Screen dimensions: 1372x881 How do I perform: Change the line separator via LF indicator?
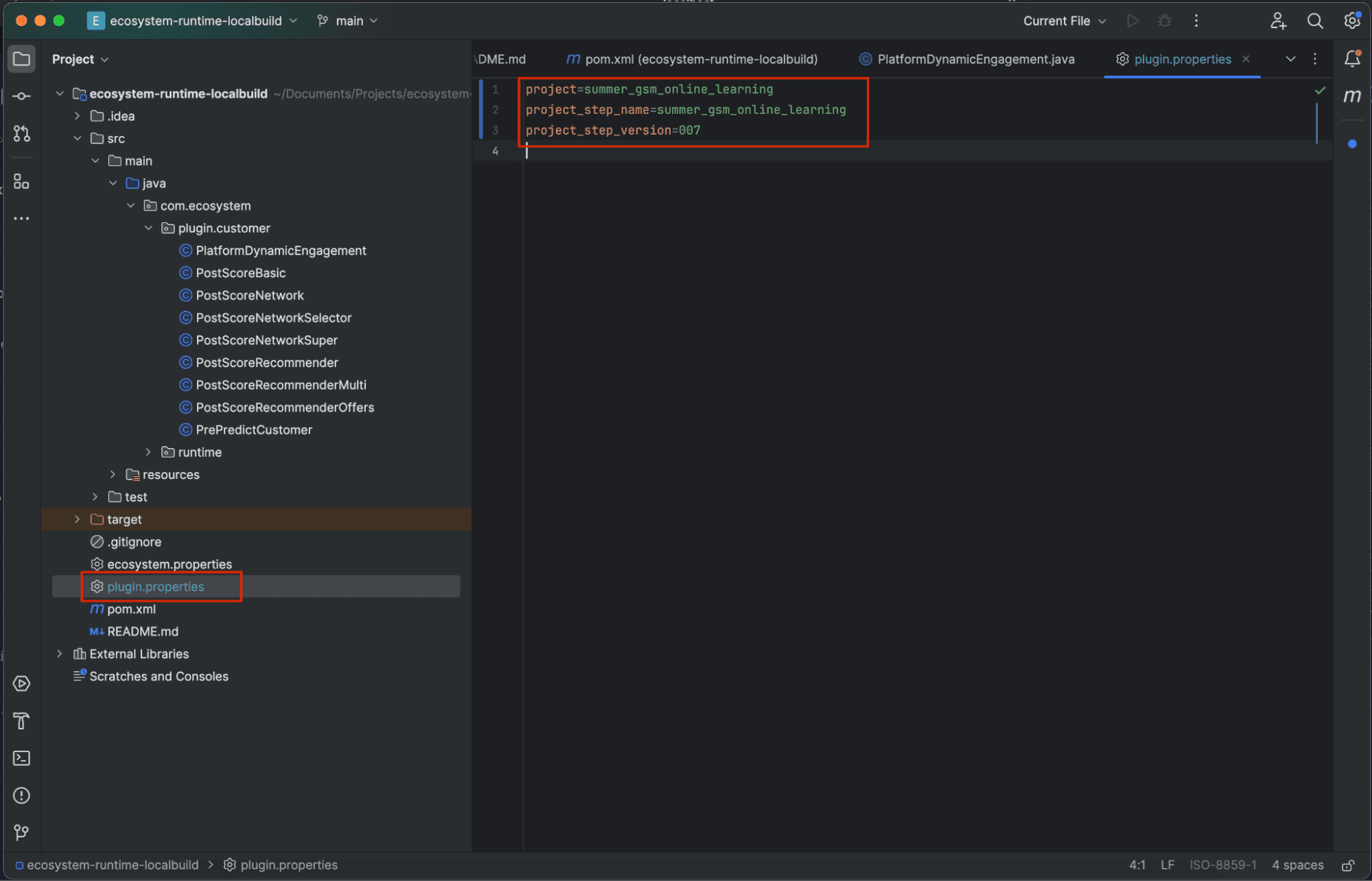tap(1167, 865)
